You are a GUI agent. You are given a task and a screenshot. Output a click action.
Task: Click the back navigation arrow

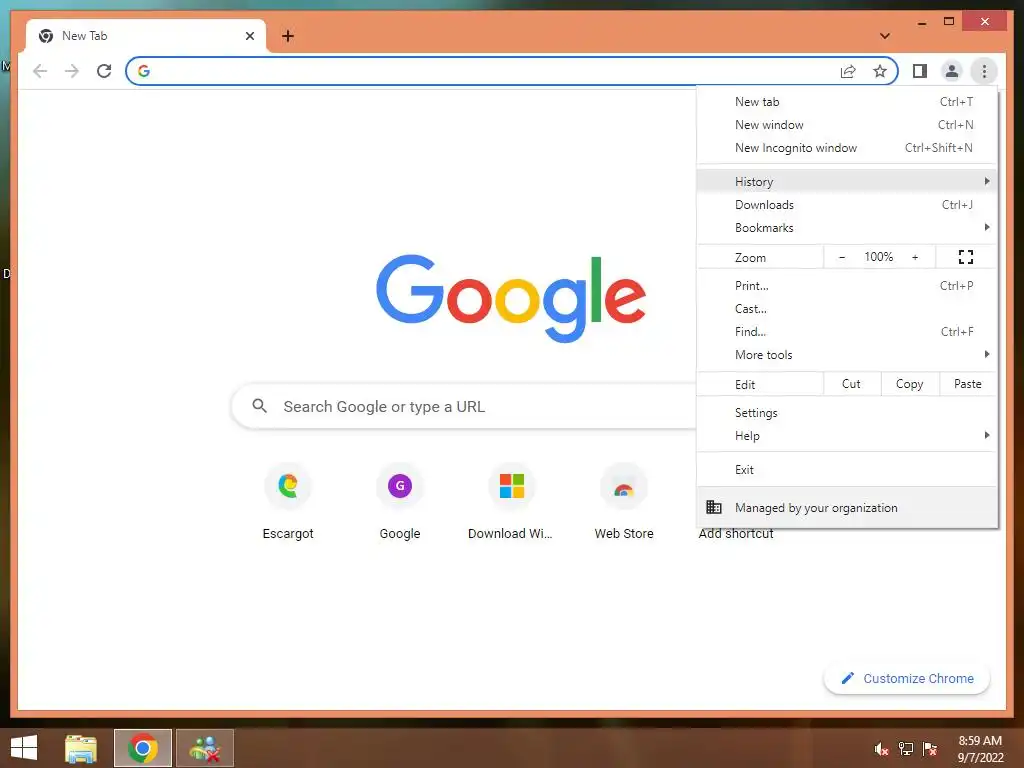40,71
